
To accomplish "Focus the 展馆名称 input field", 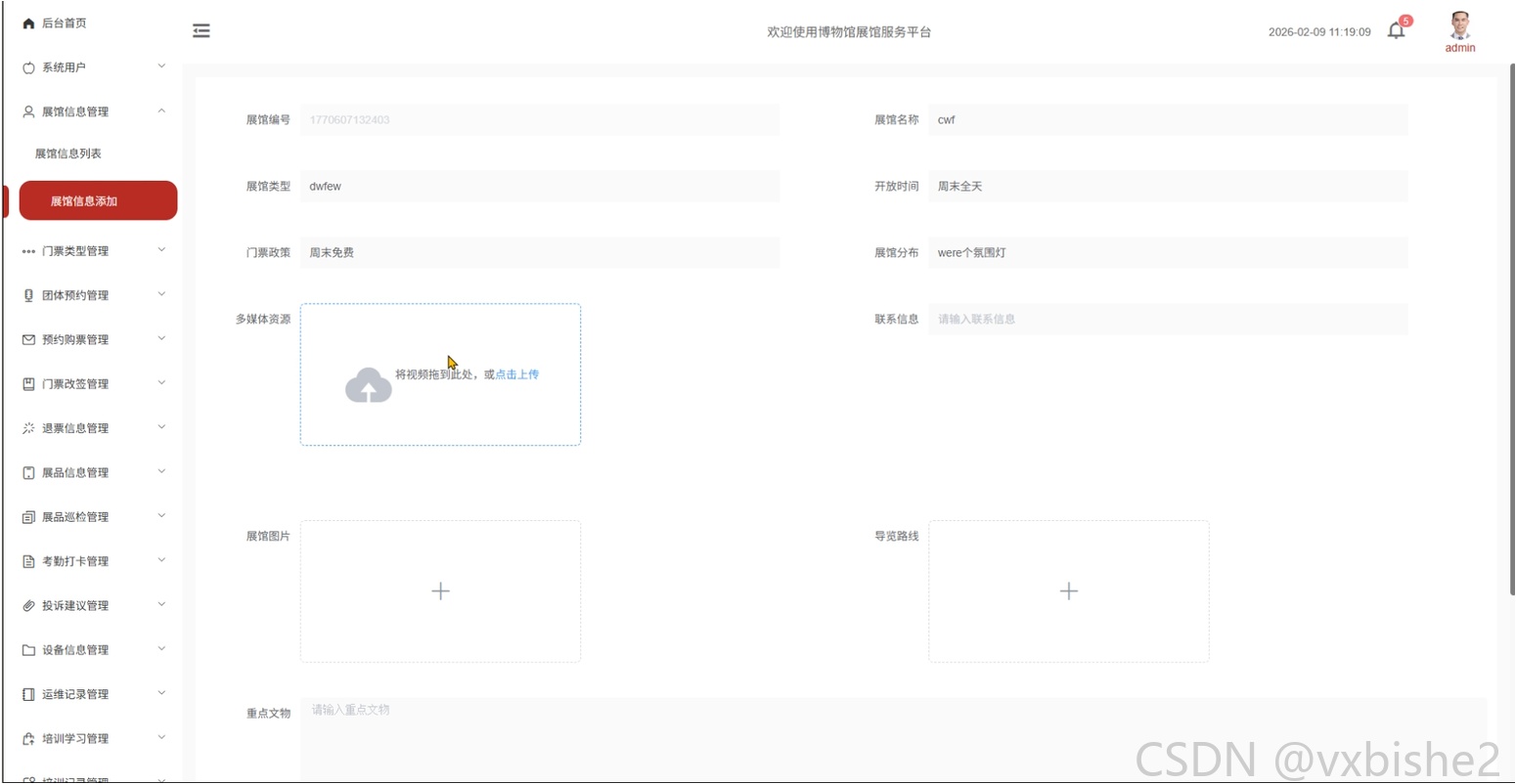I will pos(1168,120).
